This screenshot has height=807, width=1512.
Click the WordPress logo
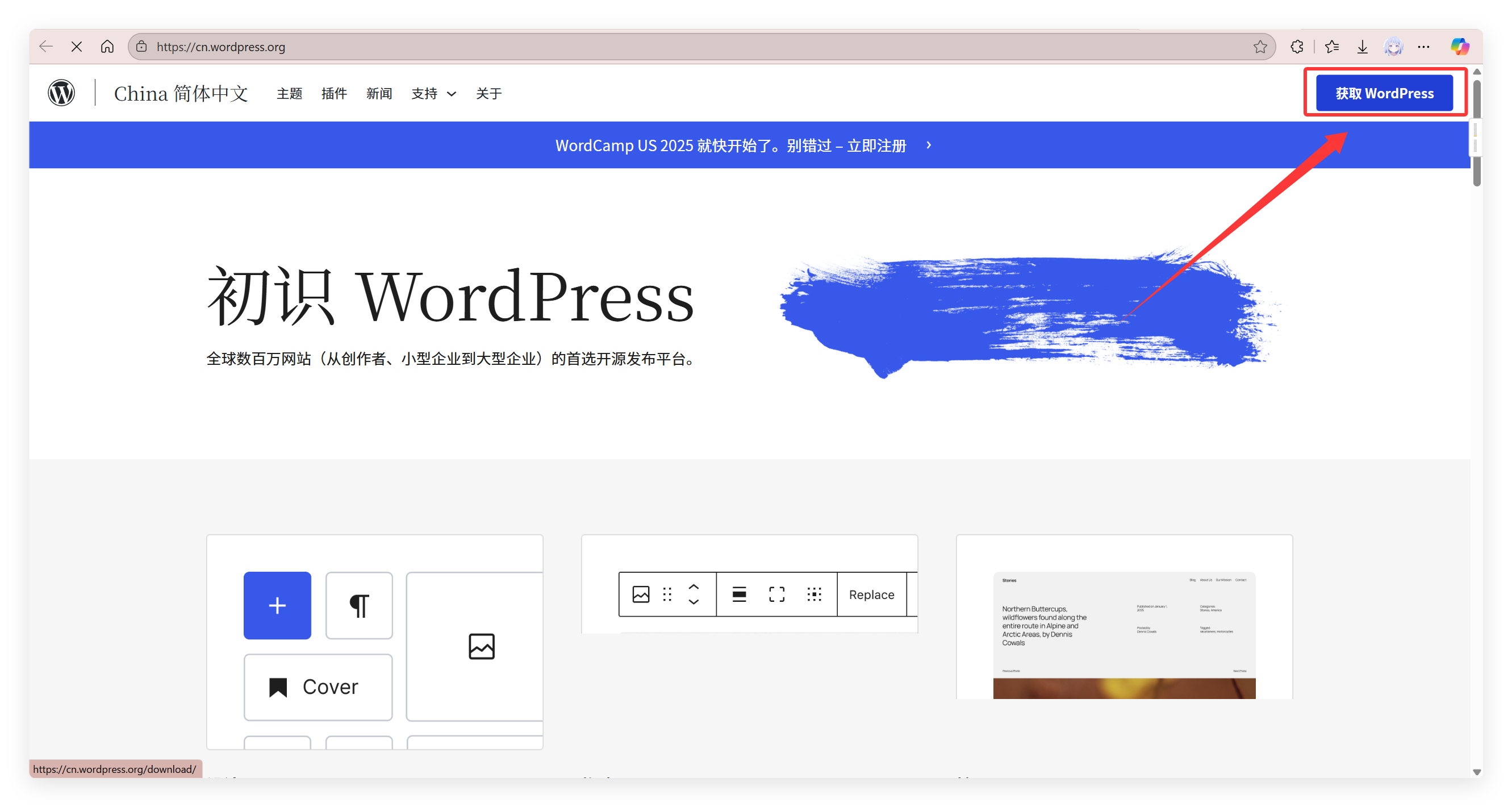coord(61,93)
